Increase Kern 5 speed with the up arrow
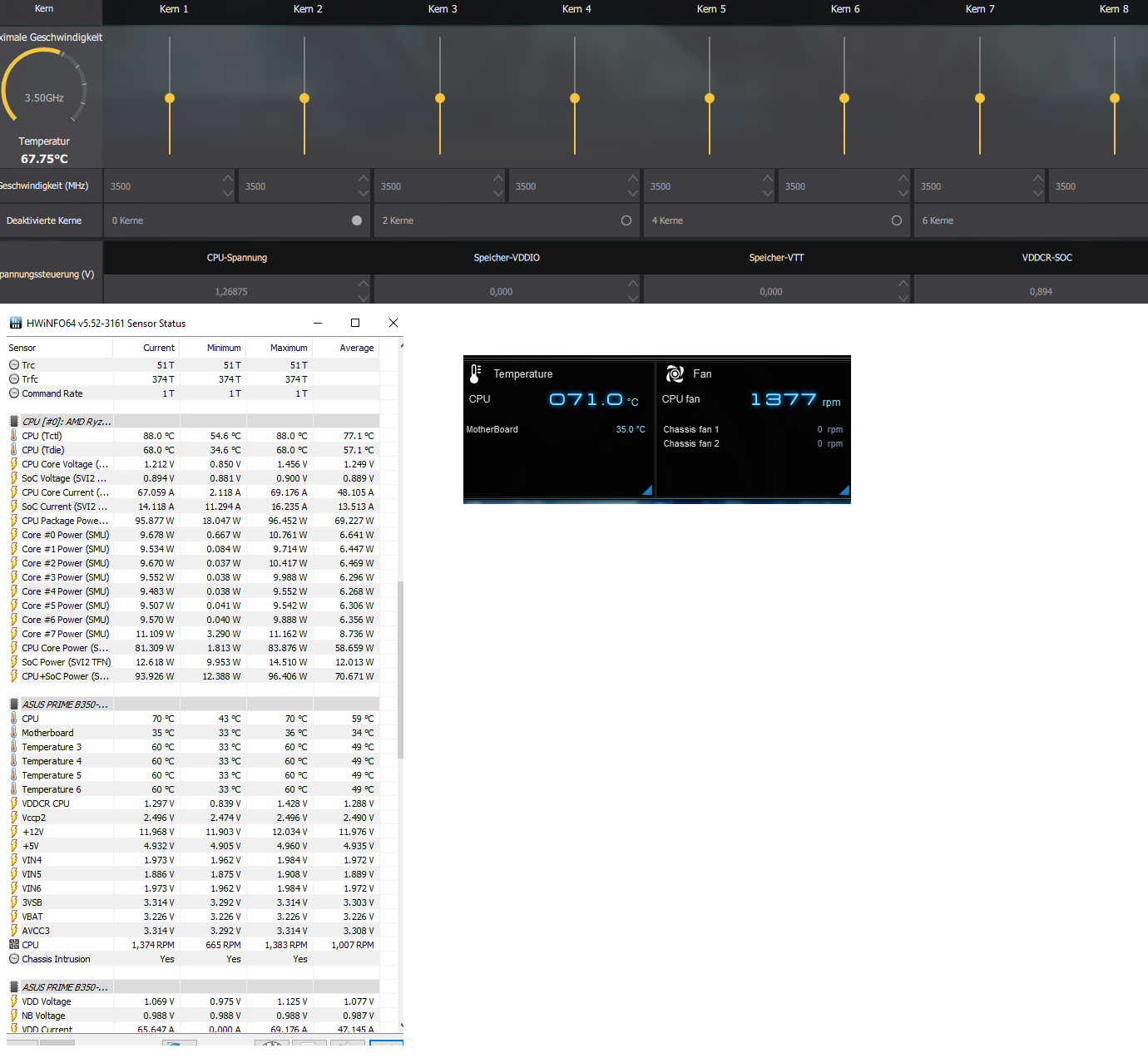This screenshot has width=1148, height=1058. pyautogui.click(x=768, y=178)
